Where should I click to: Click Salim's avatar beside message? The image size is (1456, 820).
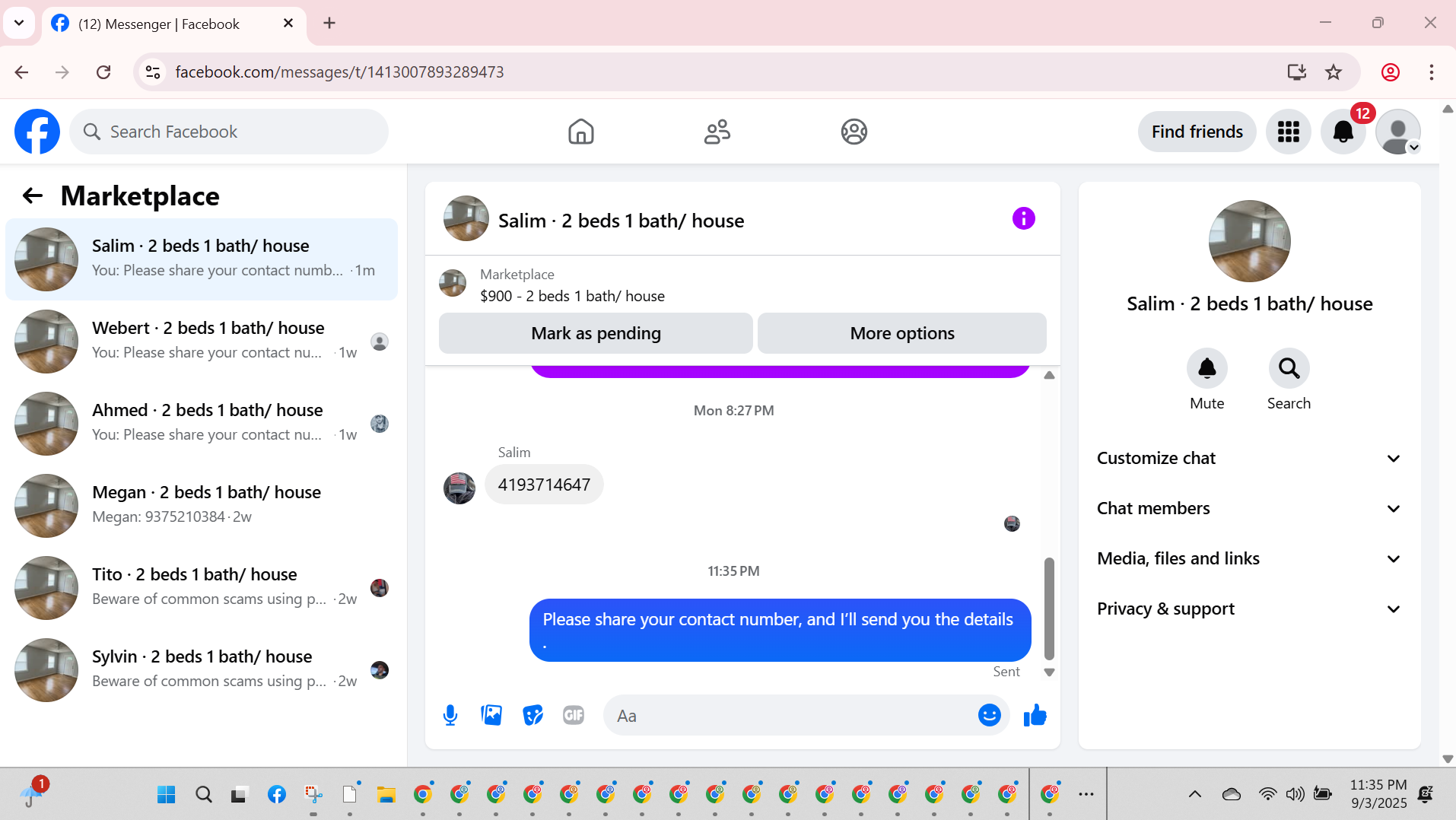click(459, 488)
